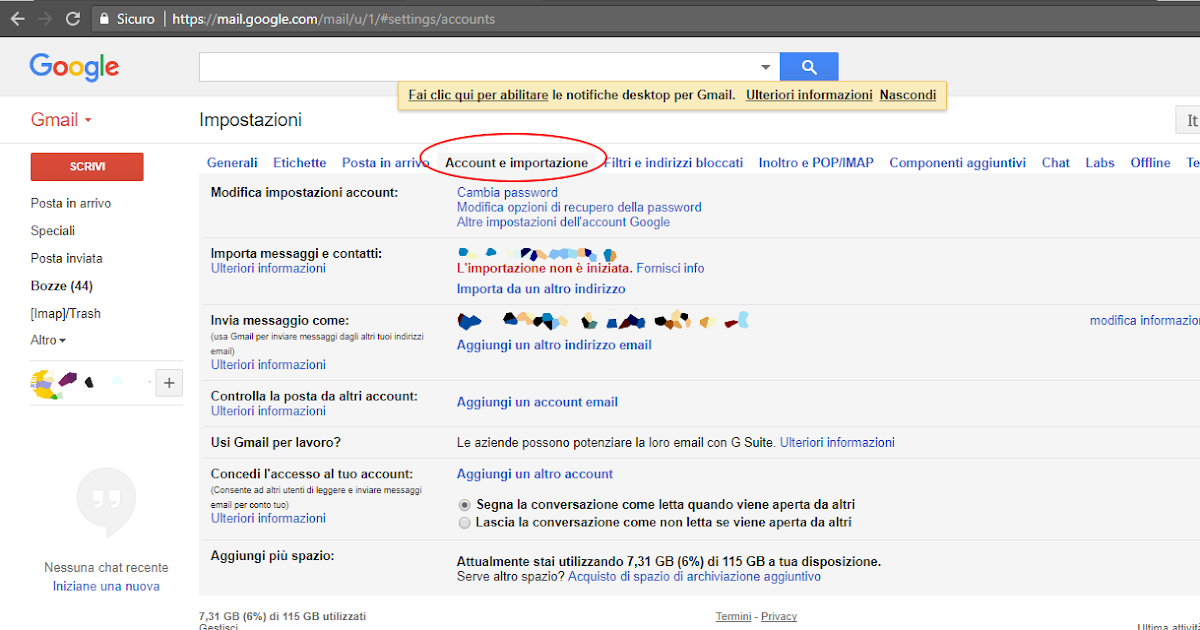Screen dimensions: 1200x630
Task: Click 'L'importazione non è iniziata.' status text
Action: pos(544,268)
